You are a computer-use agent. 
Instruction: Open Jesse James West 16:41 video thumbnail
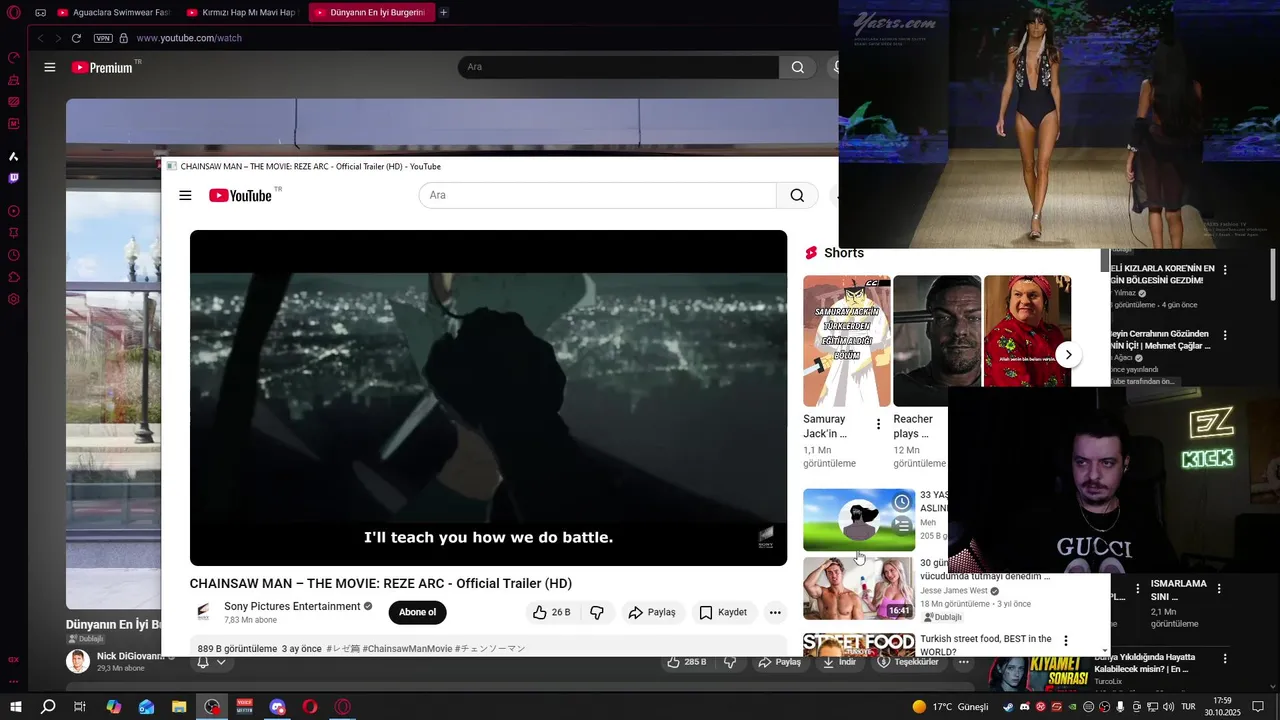[859, 589]
